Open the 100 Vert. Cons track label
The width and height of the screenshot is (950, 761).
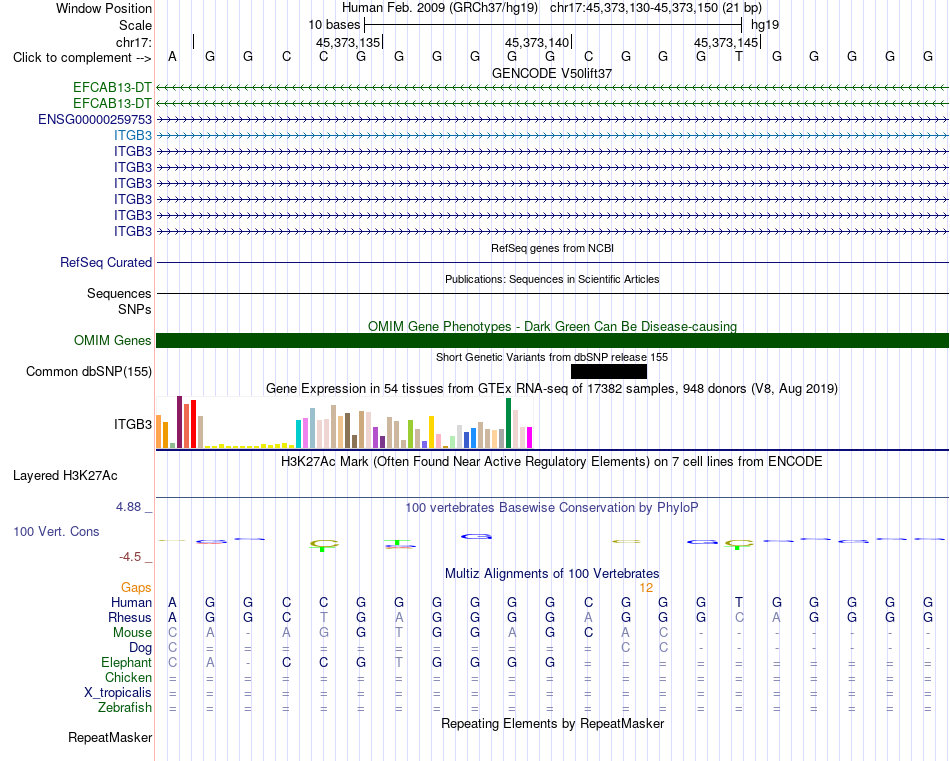pos(56,531)
